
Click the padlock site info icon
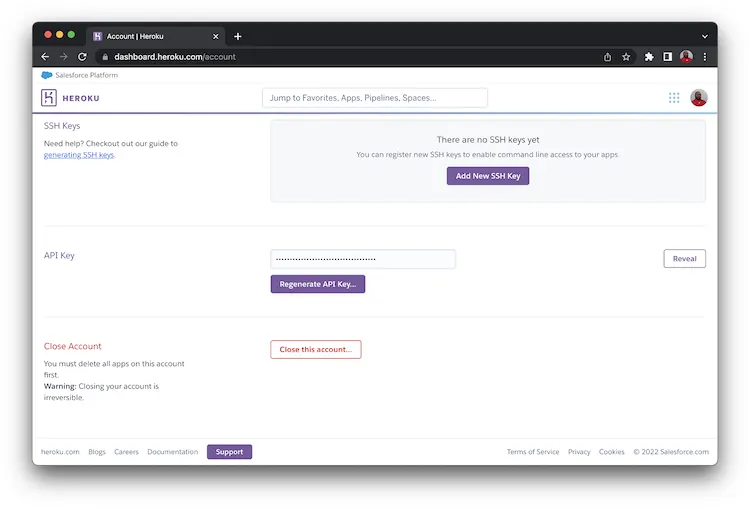[105, 56]
